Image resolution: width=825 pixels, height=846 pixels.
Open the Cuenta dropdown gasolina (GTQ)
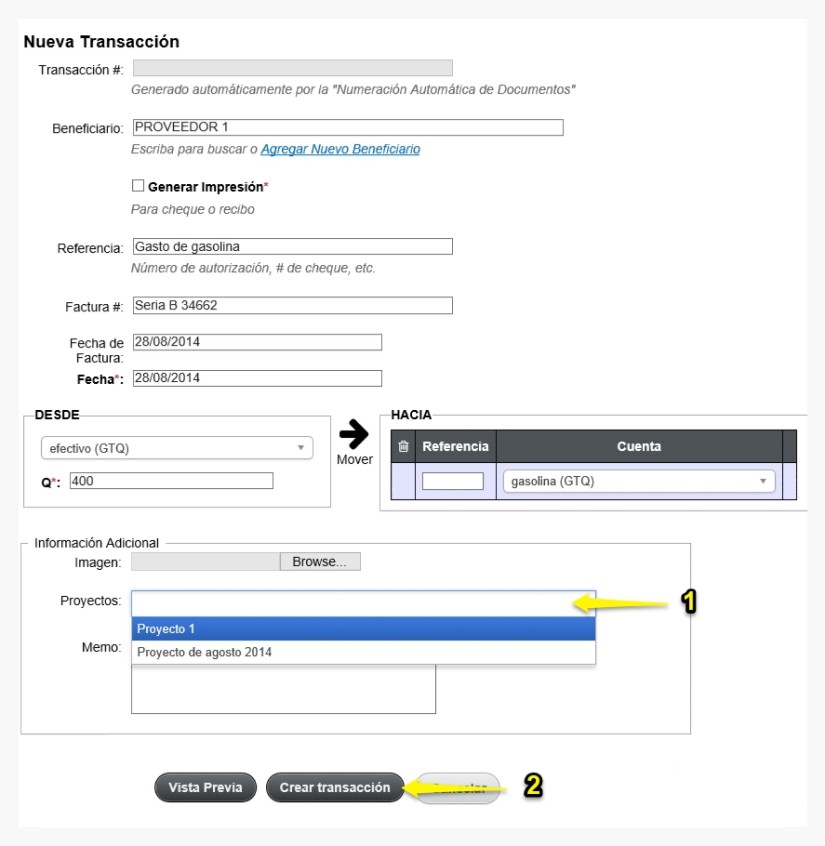[639, 481]
